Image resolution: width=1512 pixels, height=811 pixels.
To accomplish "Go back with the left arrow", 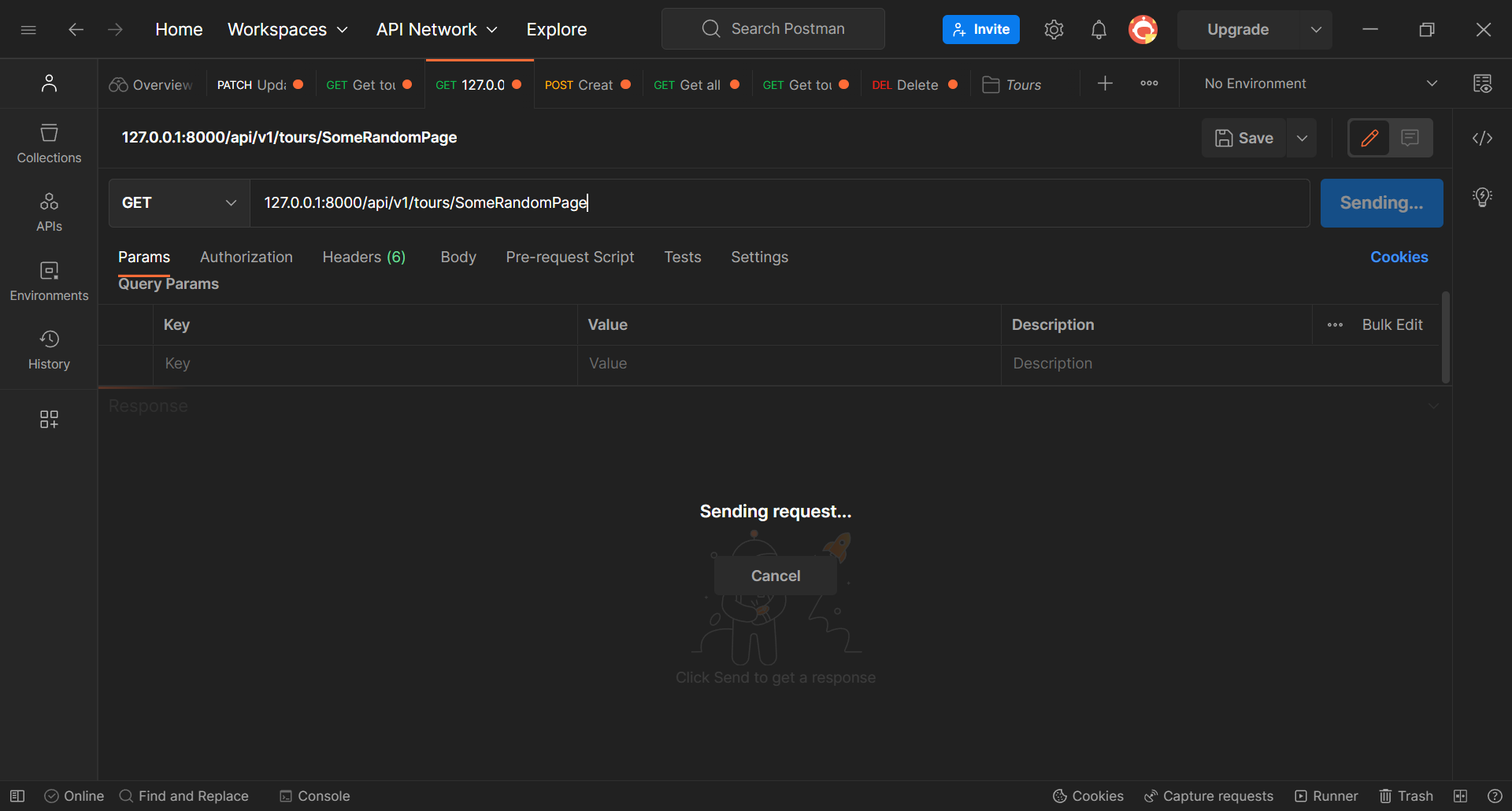I will click(76, 30).
